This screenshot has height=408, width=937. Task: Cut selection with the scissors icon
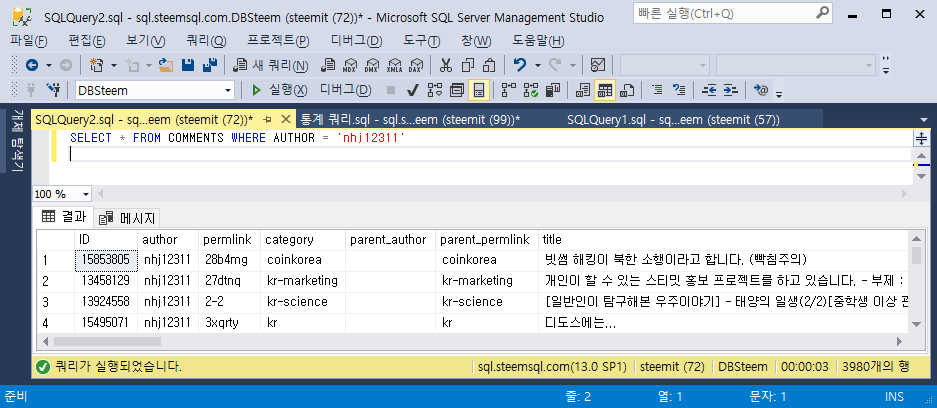446,65
